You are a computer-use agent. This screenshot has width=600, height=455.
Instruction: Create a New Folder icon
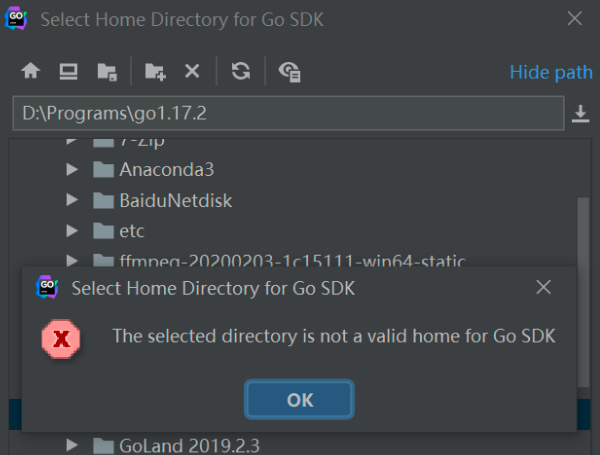point(155,72)
